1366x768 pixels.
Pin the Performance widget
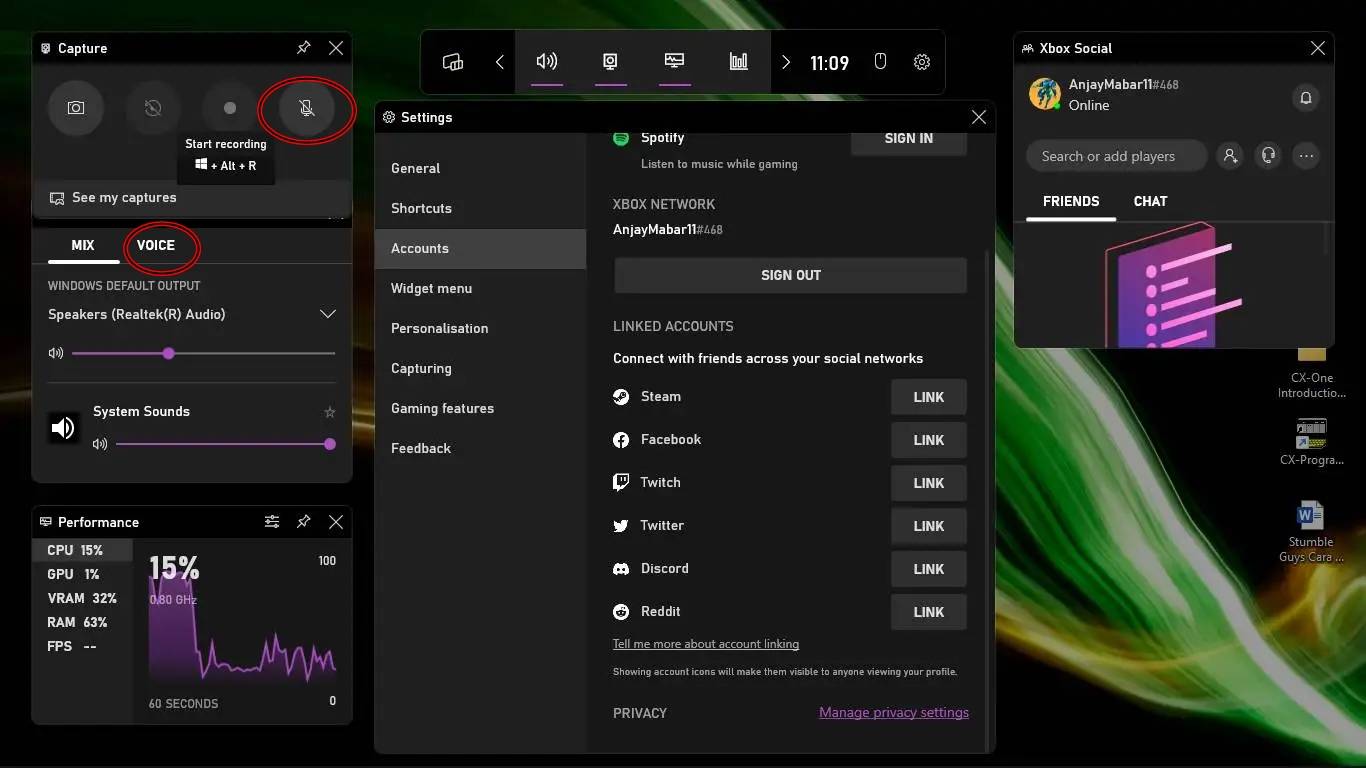[304, 522]
